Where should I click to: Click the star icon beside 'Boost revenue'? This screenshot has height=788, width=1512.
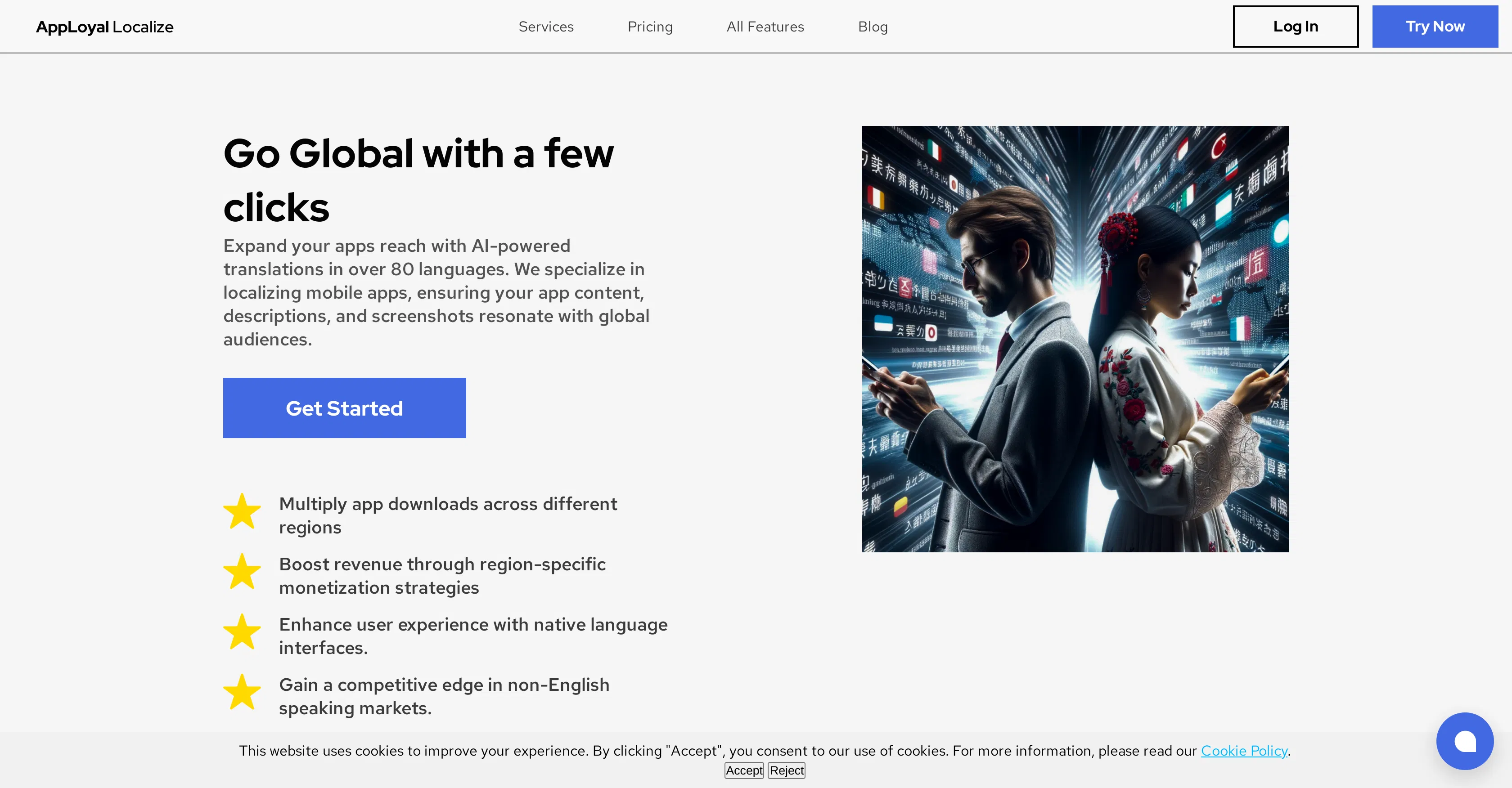coord(242,572)
